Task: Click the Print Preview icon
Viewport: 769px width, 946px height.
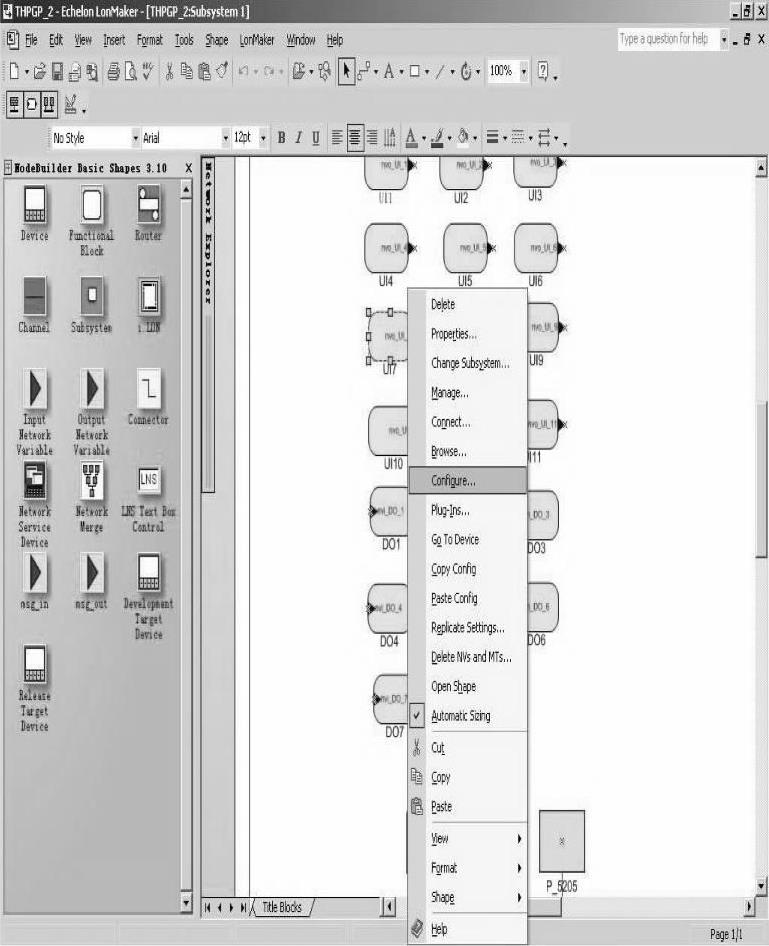Action: click(131, 72)
